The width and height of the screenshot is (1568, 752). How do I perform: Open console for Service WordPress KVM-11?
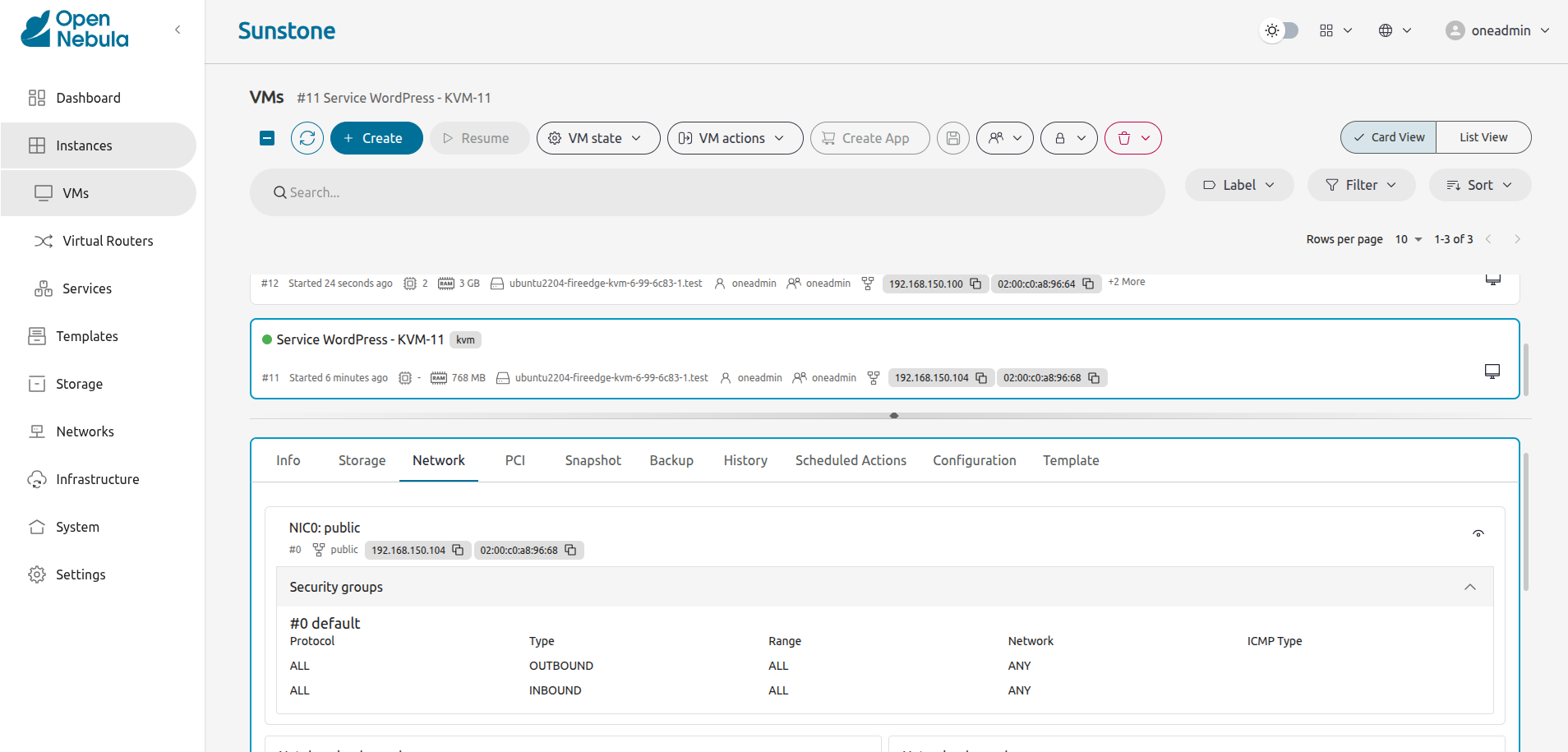pos(1492,371)
